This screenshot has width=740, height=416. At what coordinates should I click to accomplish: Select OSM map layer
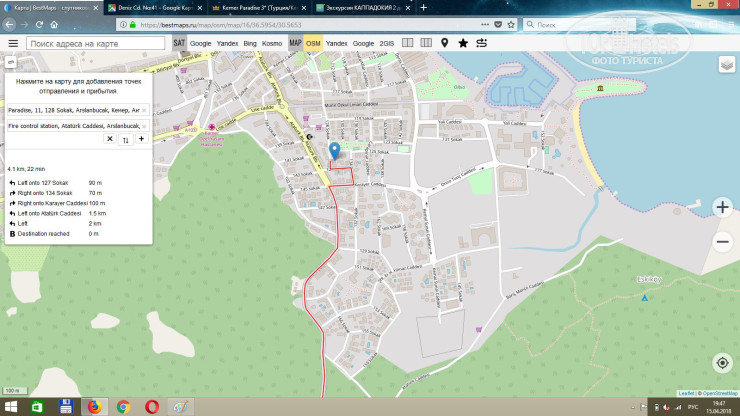[x=313, y=43]
